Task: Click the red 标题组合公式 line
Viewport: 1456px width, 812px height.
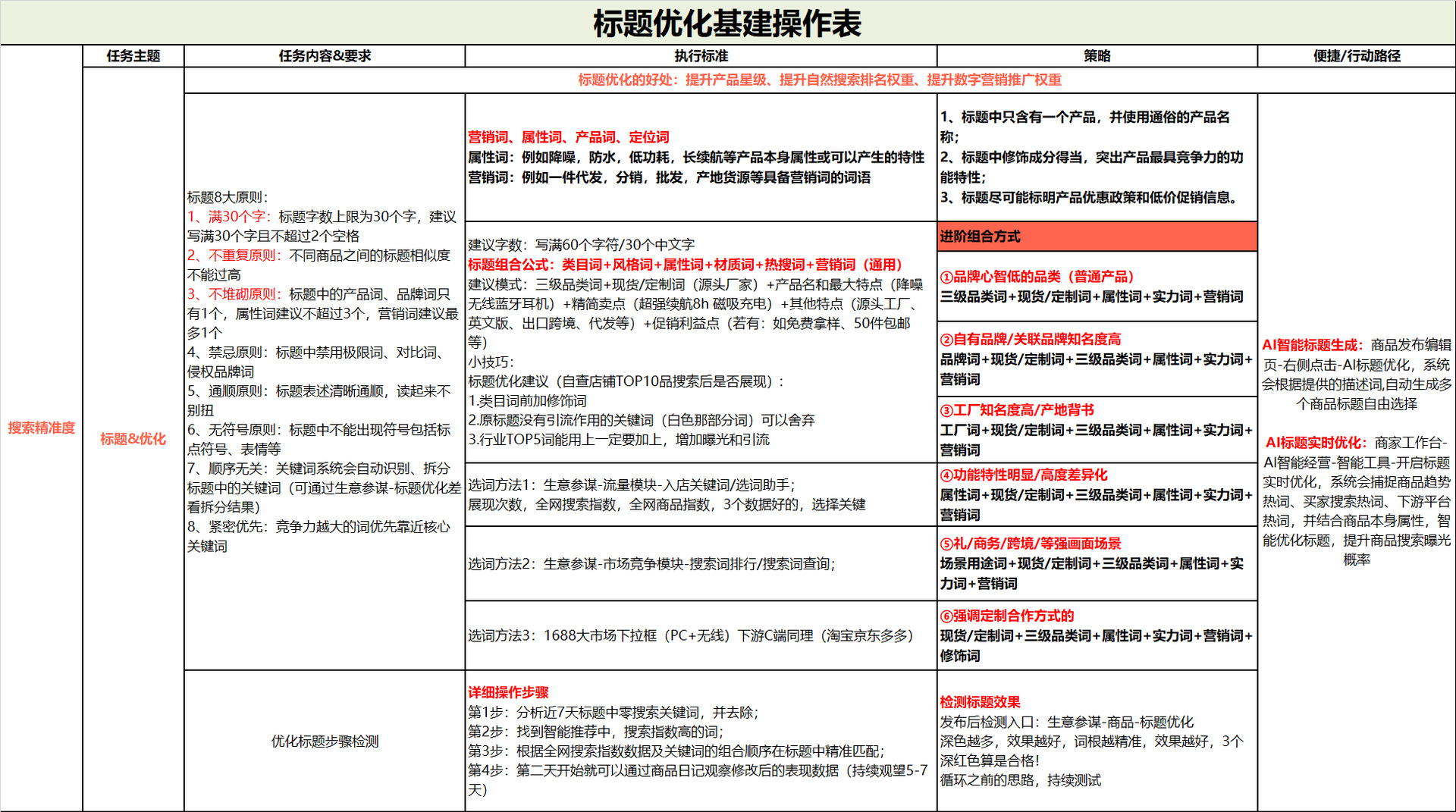Action: pyautogui.click(x=686, y=265)
